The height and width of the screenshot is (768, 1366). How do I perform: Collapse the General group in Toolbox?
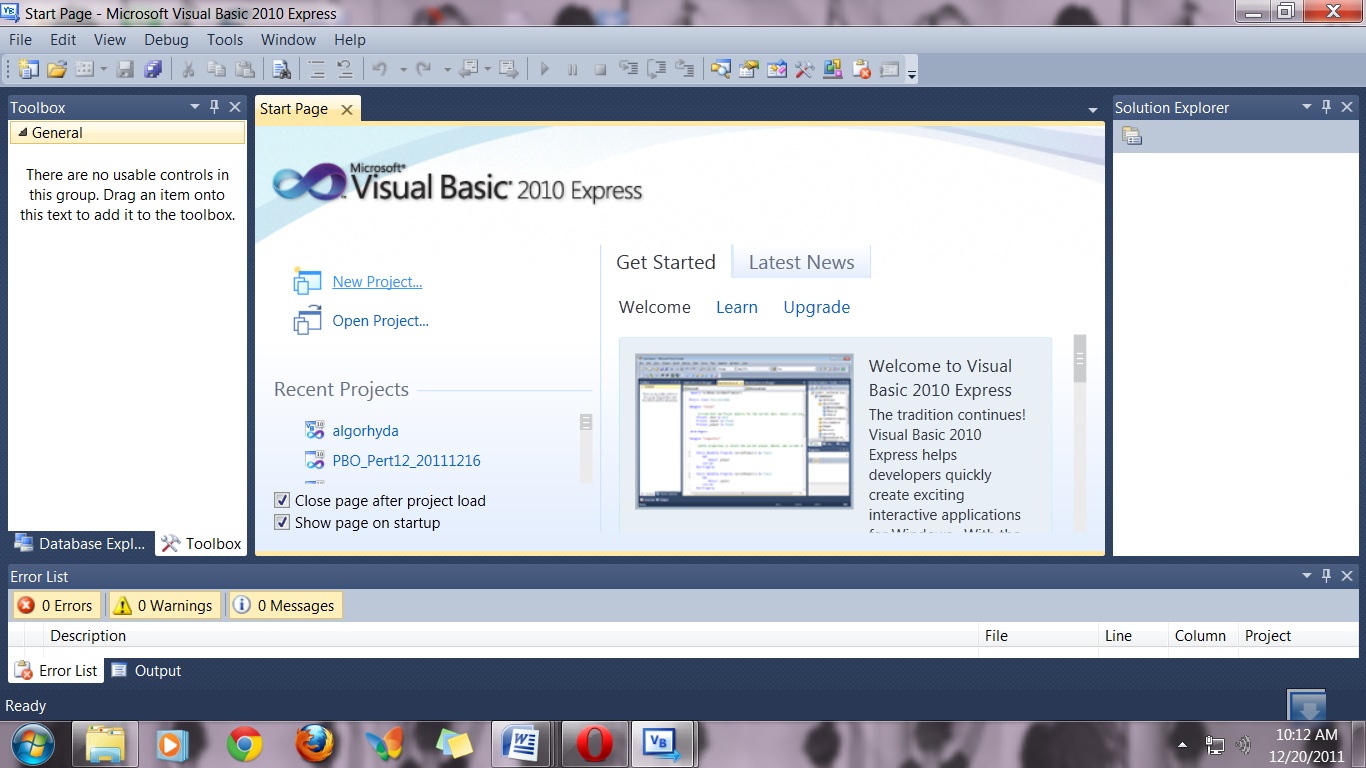click(x=22, y=133)
